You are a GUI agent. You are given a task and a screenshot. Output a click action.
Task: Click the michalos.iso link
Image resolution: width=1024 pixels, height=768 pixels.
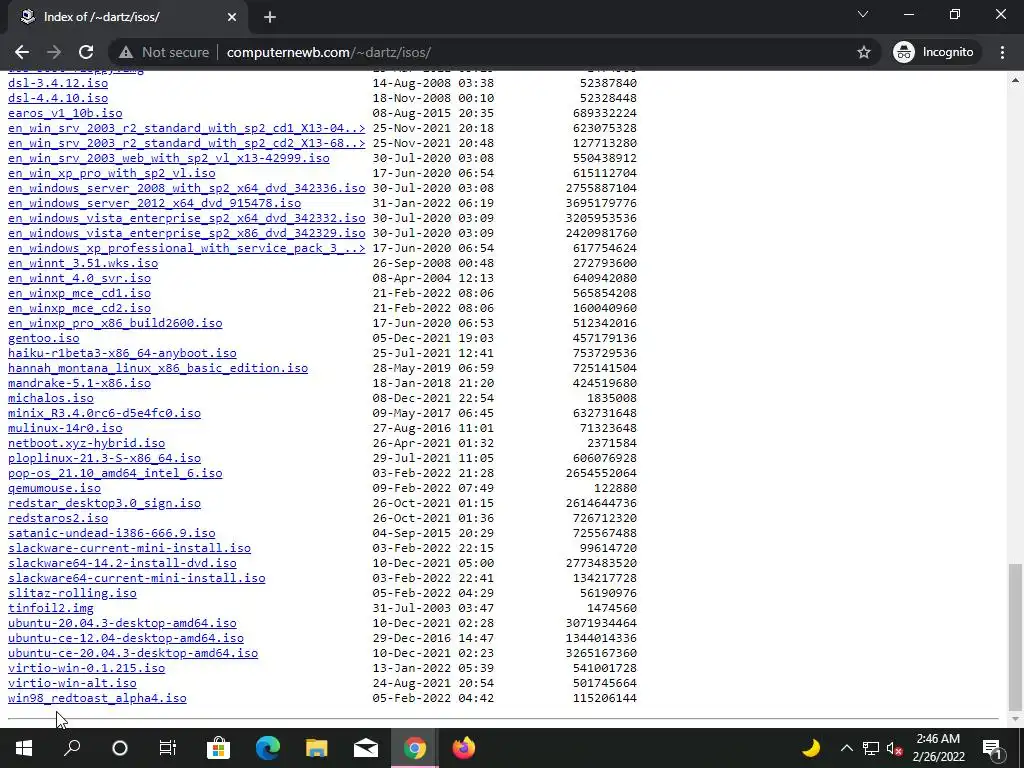point(51,398)
